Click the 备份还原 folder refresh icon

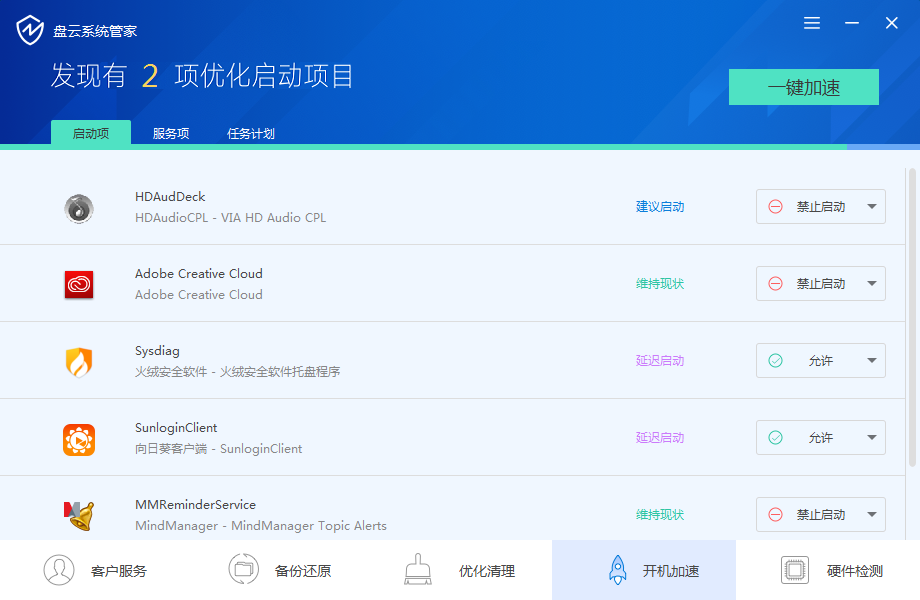coord(243,569)
